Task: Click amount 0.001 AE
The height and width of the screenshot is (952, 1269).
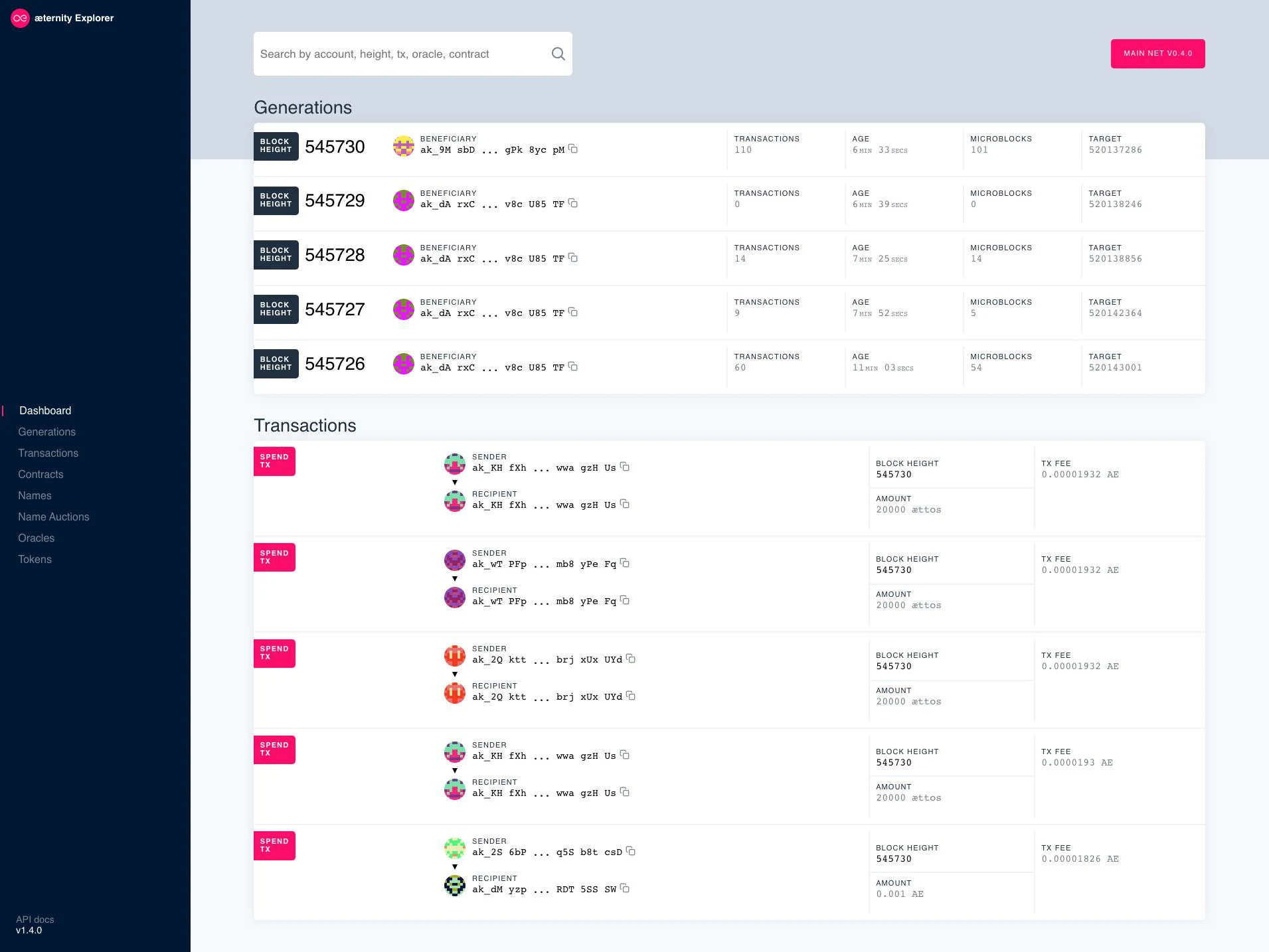Action: (x=900, y=894)
